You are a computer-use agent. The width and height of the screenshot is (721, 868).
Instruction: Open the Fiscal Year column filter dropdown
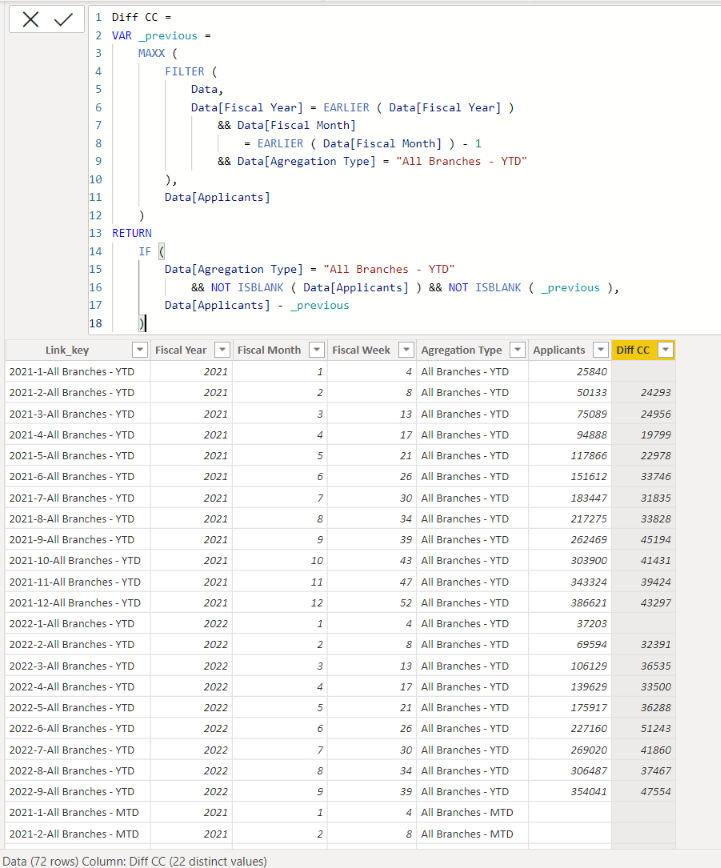click(x=222, y=350)
